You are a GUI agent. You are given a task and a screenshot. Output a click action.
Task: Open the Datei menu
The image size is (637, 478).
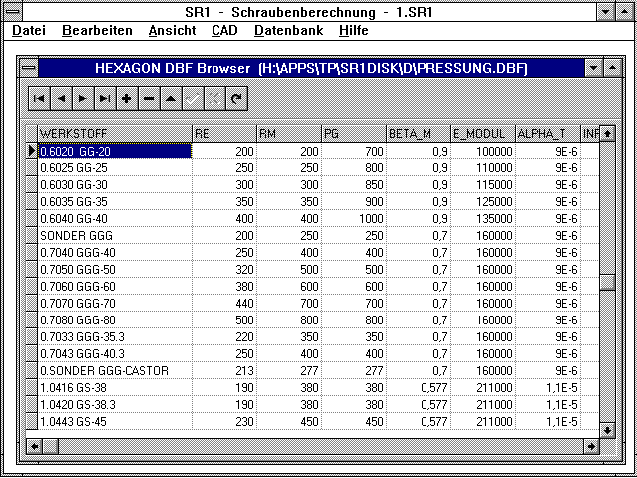[x=28, y=31]
